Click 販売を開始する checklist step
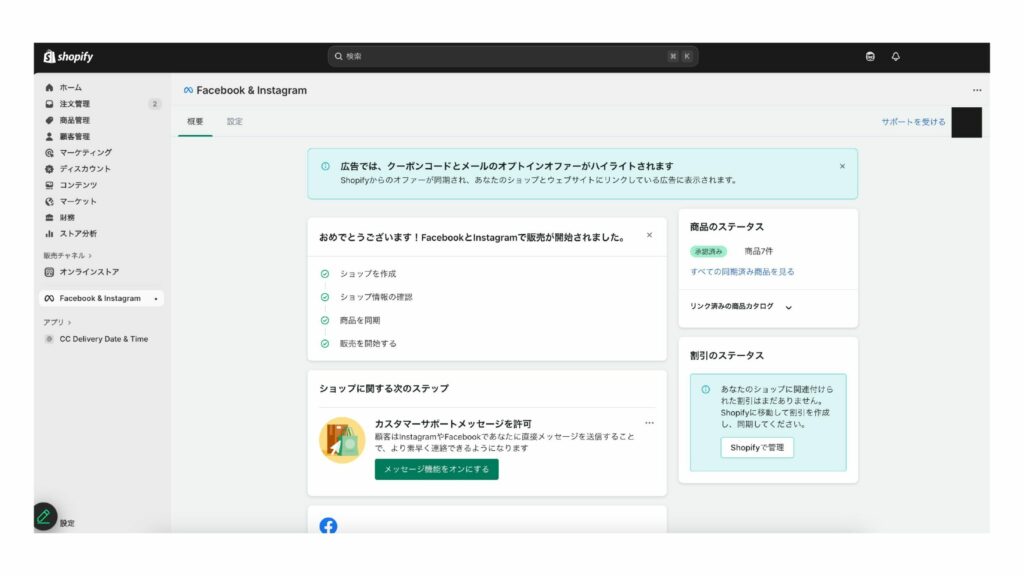This screenshot has height=576, width=1024. click(368, 344)
